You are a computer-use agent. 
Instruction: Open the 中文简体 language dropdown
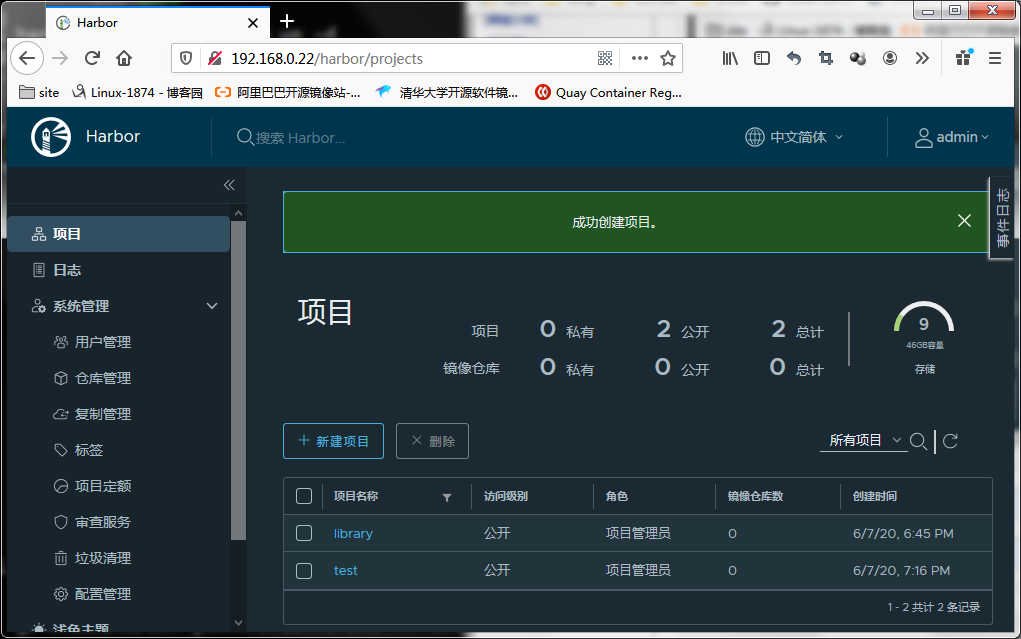pos(794,137)
